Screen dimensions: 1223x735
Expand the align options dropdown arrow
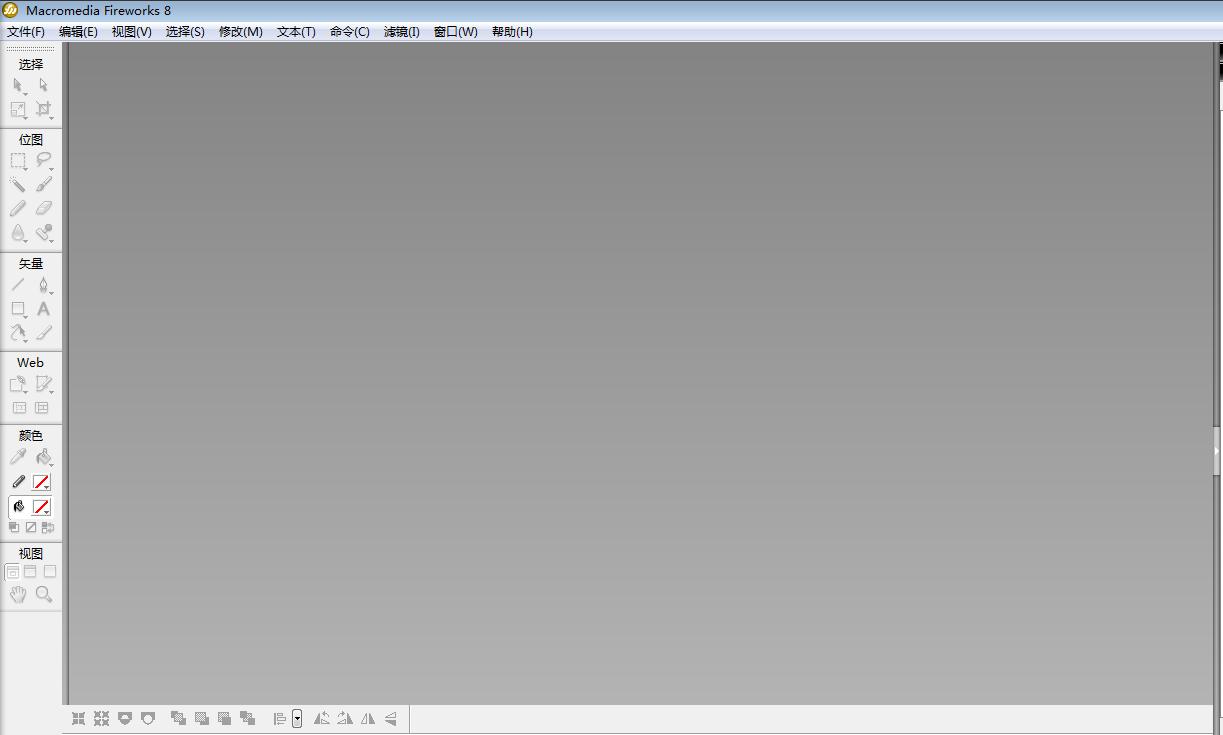[297, 718]
